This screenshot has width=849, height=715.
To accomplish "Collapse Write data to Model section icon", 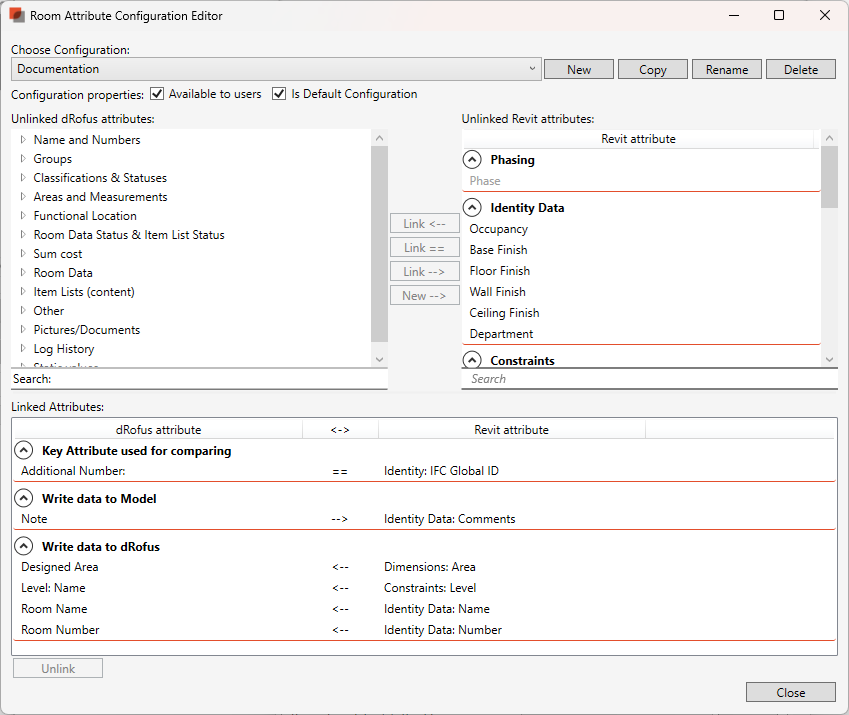I will pos(25,499).
